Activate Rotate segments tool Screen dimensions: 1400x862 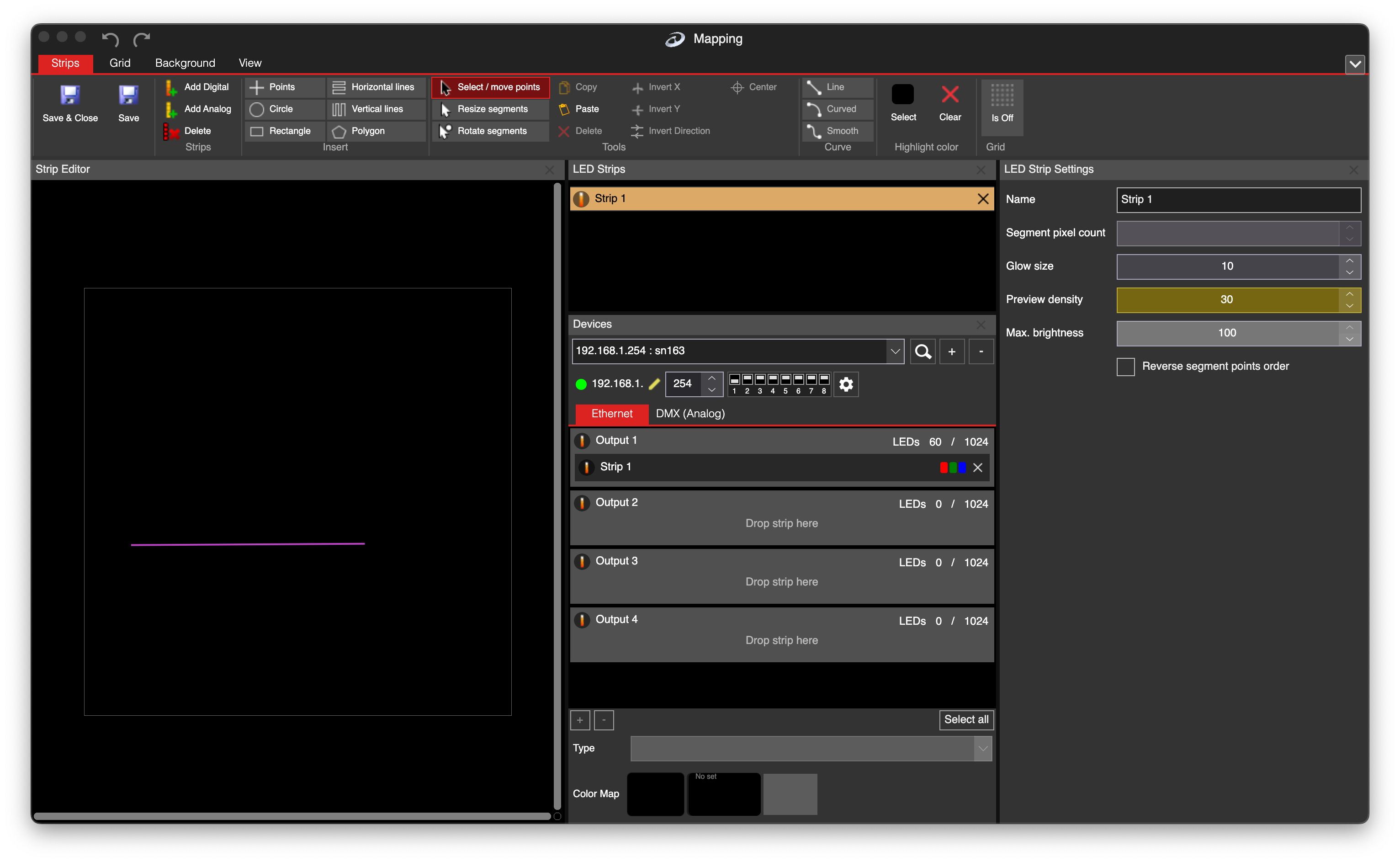tap(491, 131)
